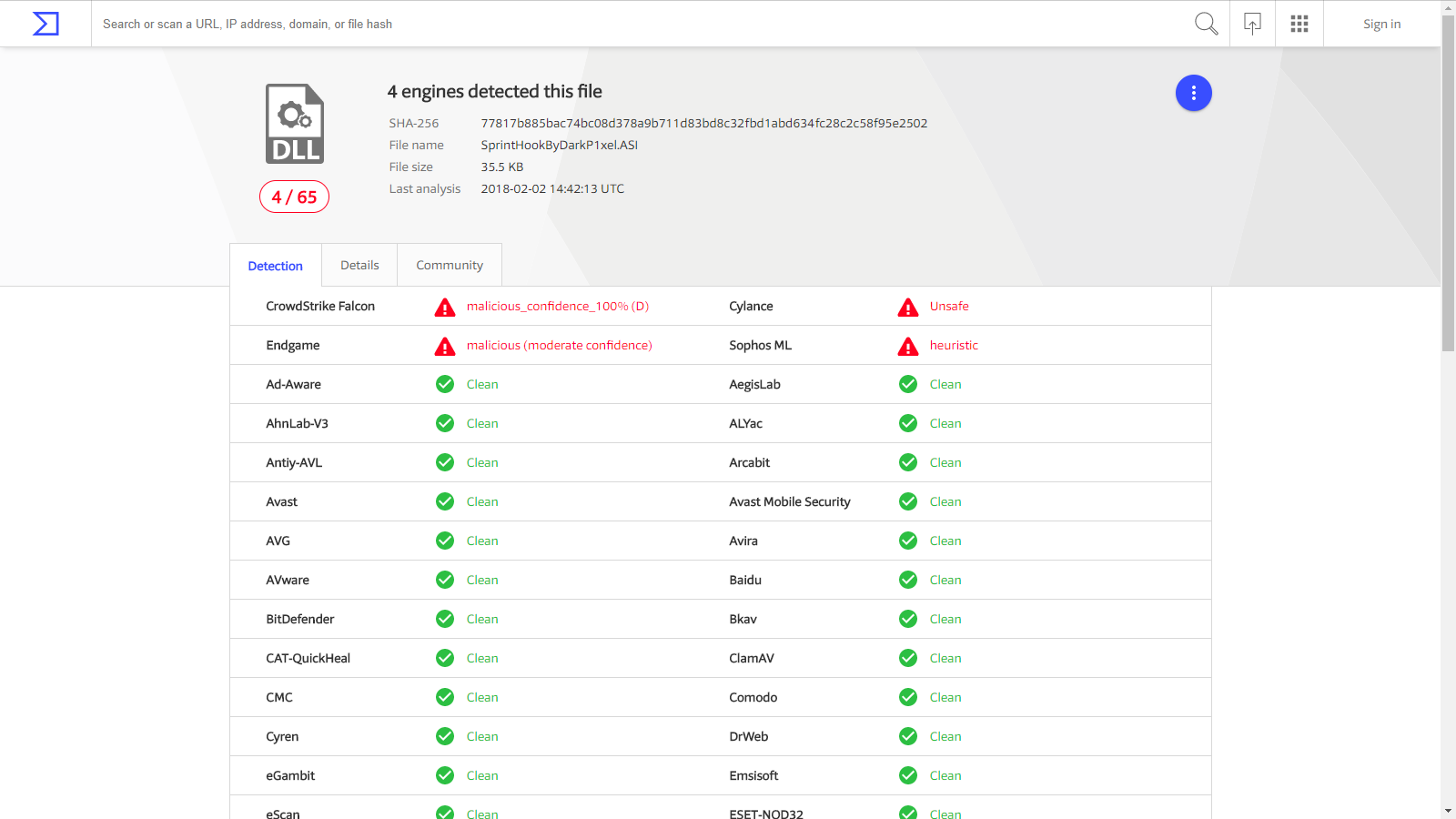
Task: Click the CrowdStrike Falcon red warning icon
Action: (445, 307)
